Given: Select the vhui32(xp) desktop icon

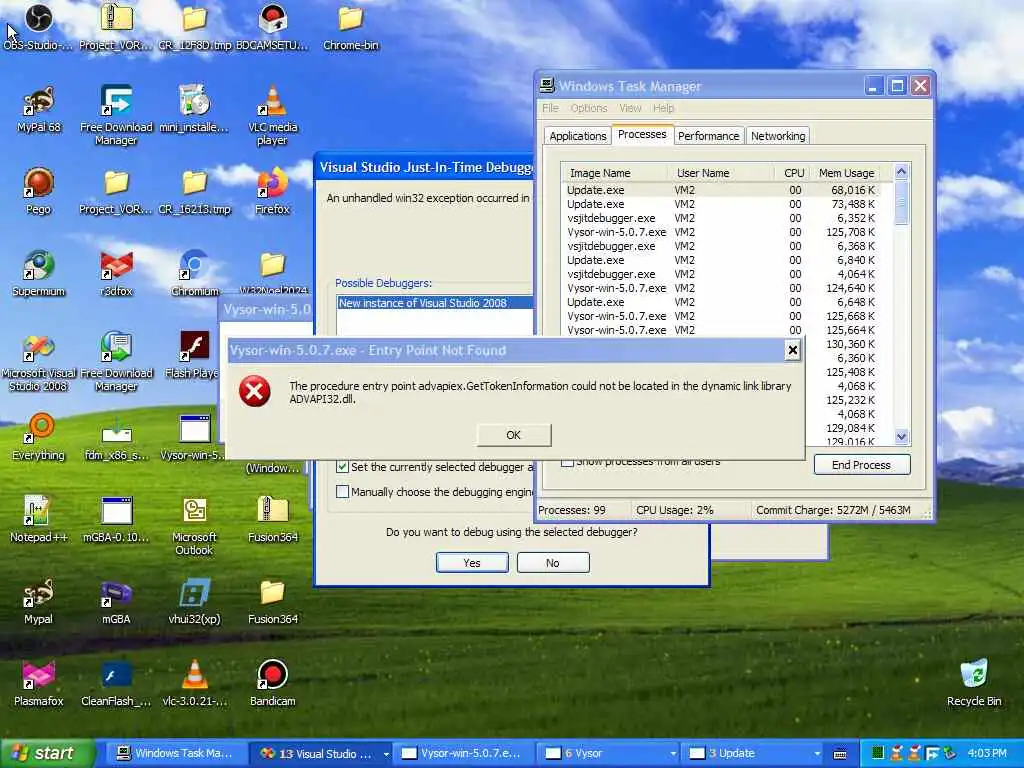Looking at the screenshot, I should coord(194,601).
